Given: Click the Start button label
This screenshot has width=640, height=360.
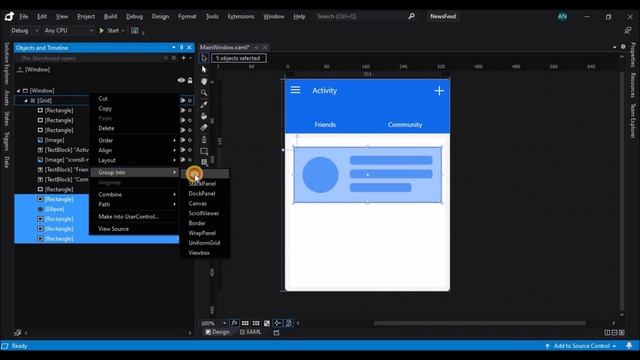Looking at the screenshot, I should coord(113,31).
